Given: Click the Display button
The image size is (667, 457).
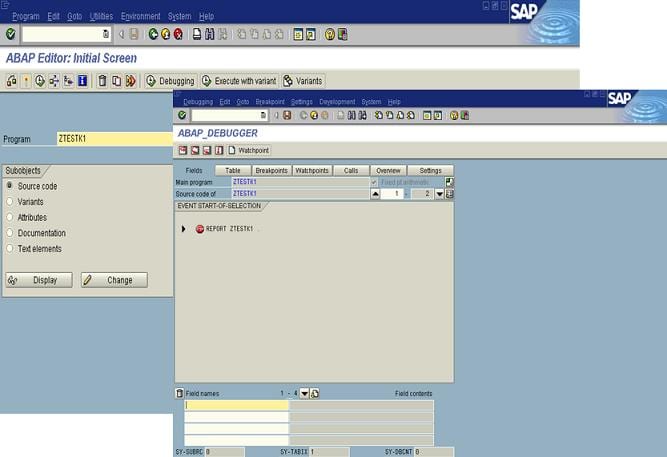Looking at the screenshot, I should coord(39,280).
